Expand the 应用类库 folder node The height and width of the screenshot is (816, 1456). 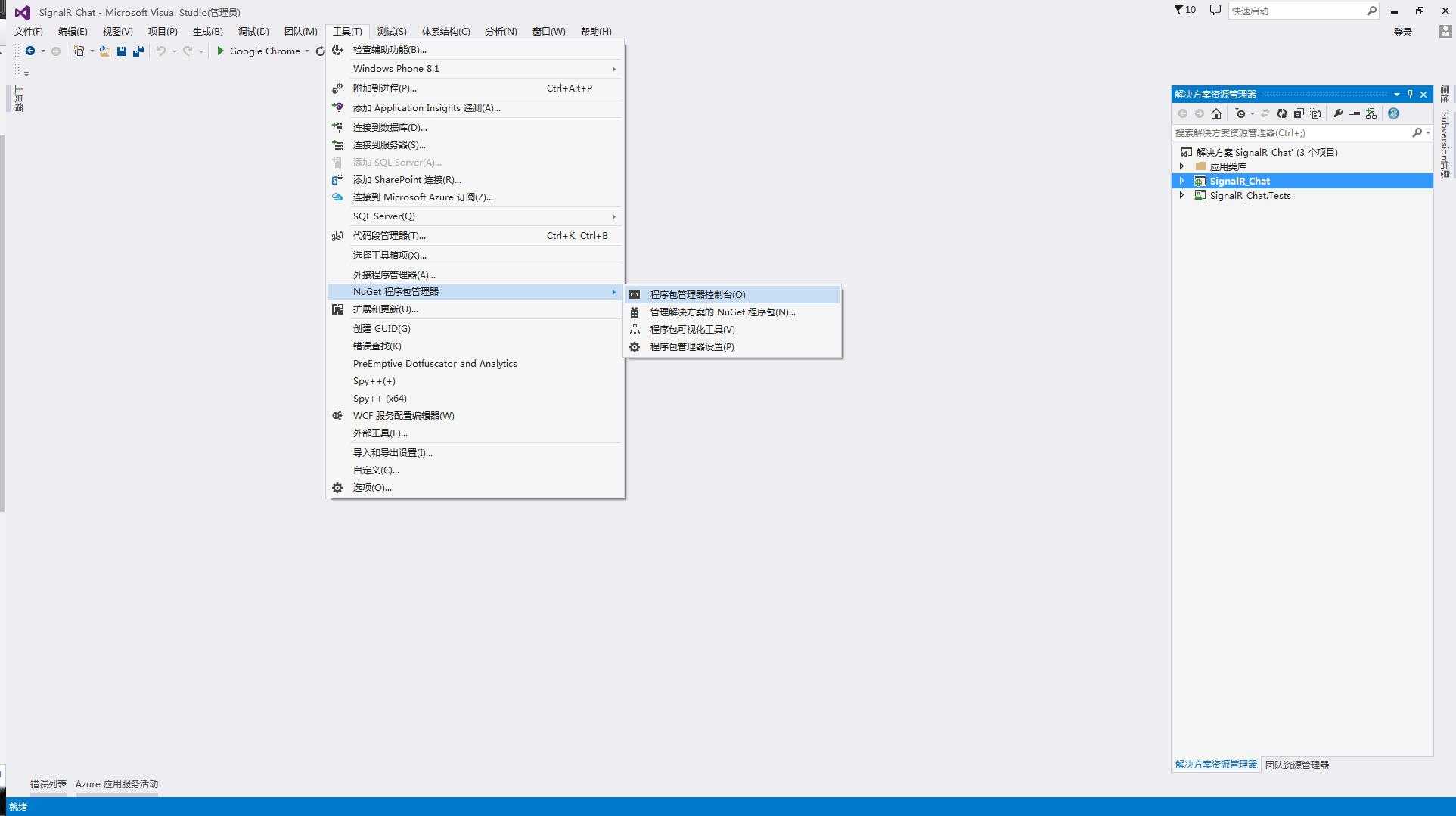1181,166
